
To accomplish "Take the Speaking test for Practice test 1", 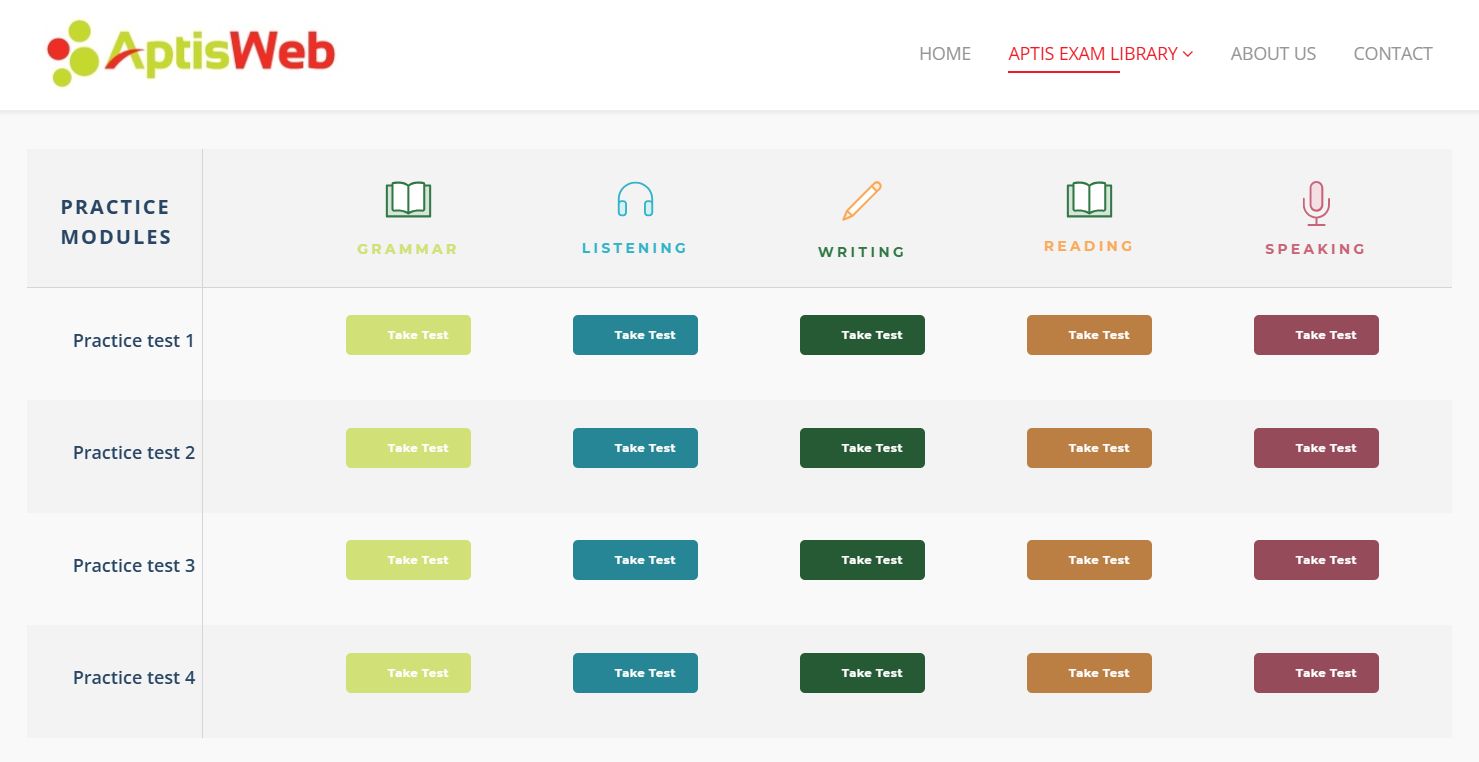I will tap(1315, 335).
